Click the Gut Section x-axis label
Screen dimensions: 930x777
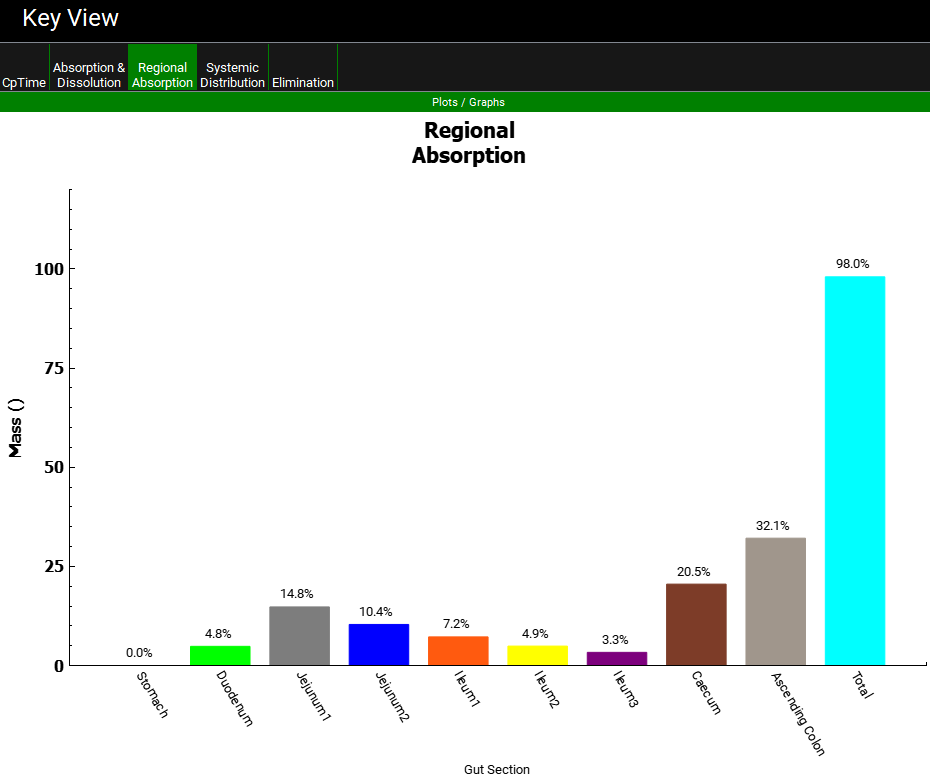[x=497, y=769]
